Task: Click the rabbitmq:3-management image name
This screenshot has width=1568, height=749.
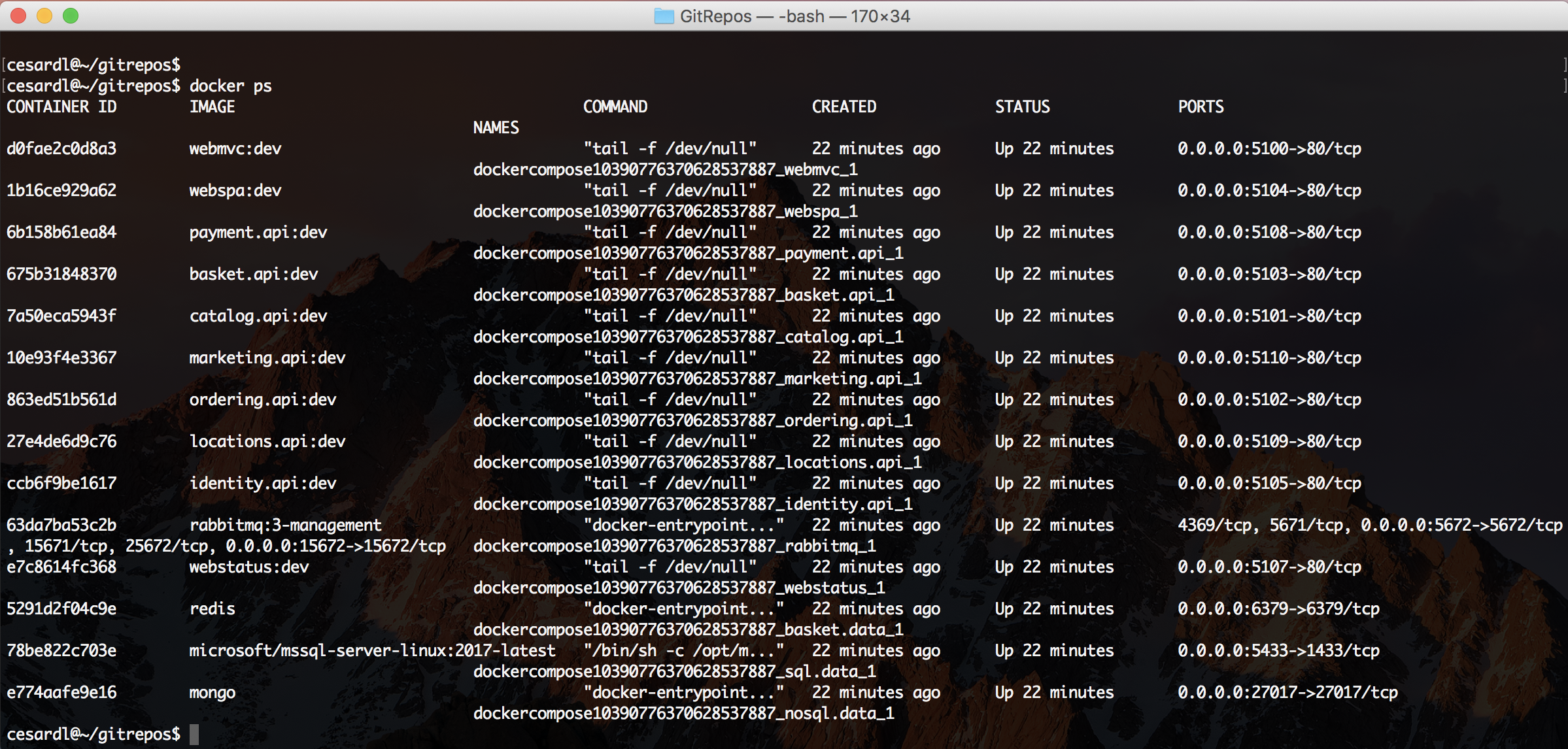Action: coord(285,525)
